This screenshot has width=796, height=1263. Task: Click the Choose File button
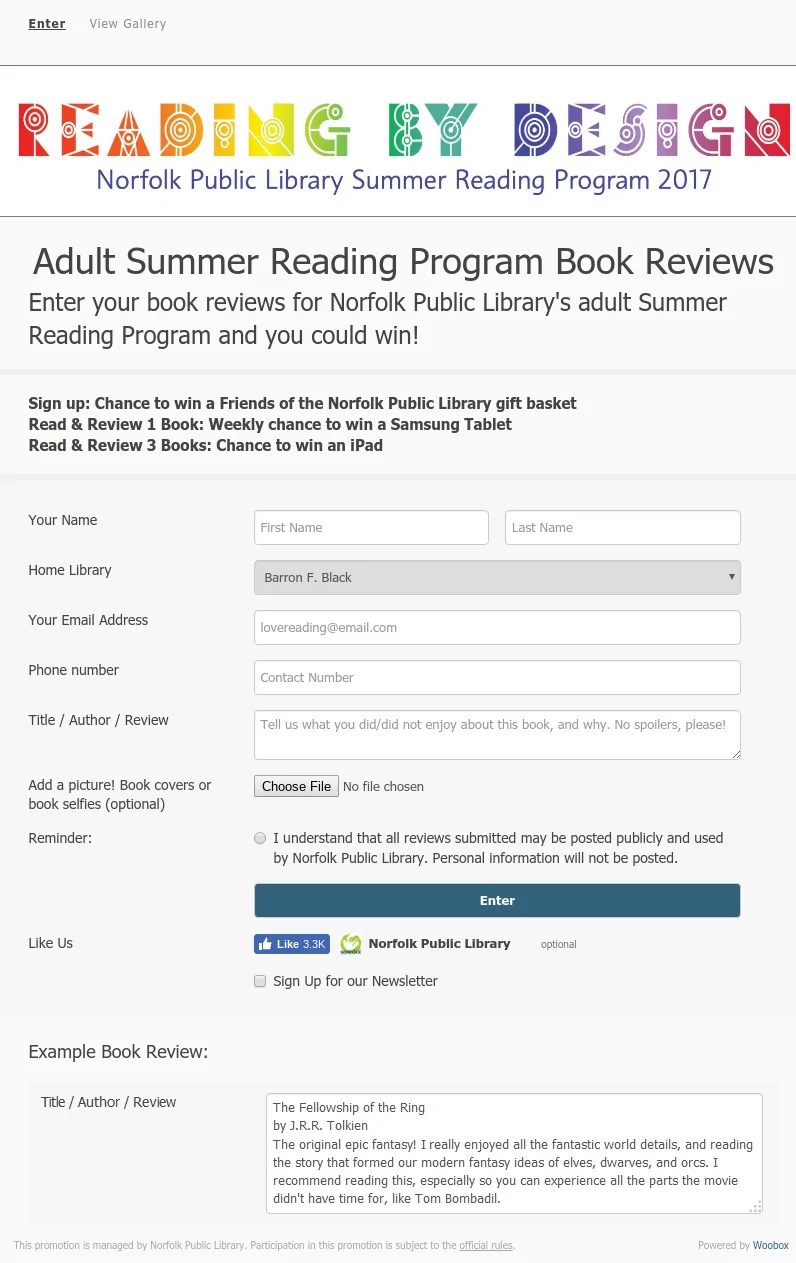pyautogui.click(x=296, y=786)
